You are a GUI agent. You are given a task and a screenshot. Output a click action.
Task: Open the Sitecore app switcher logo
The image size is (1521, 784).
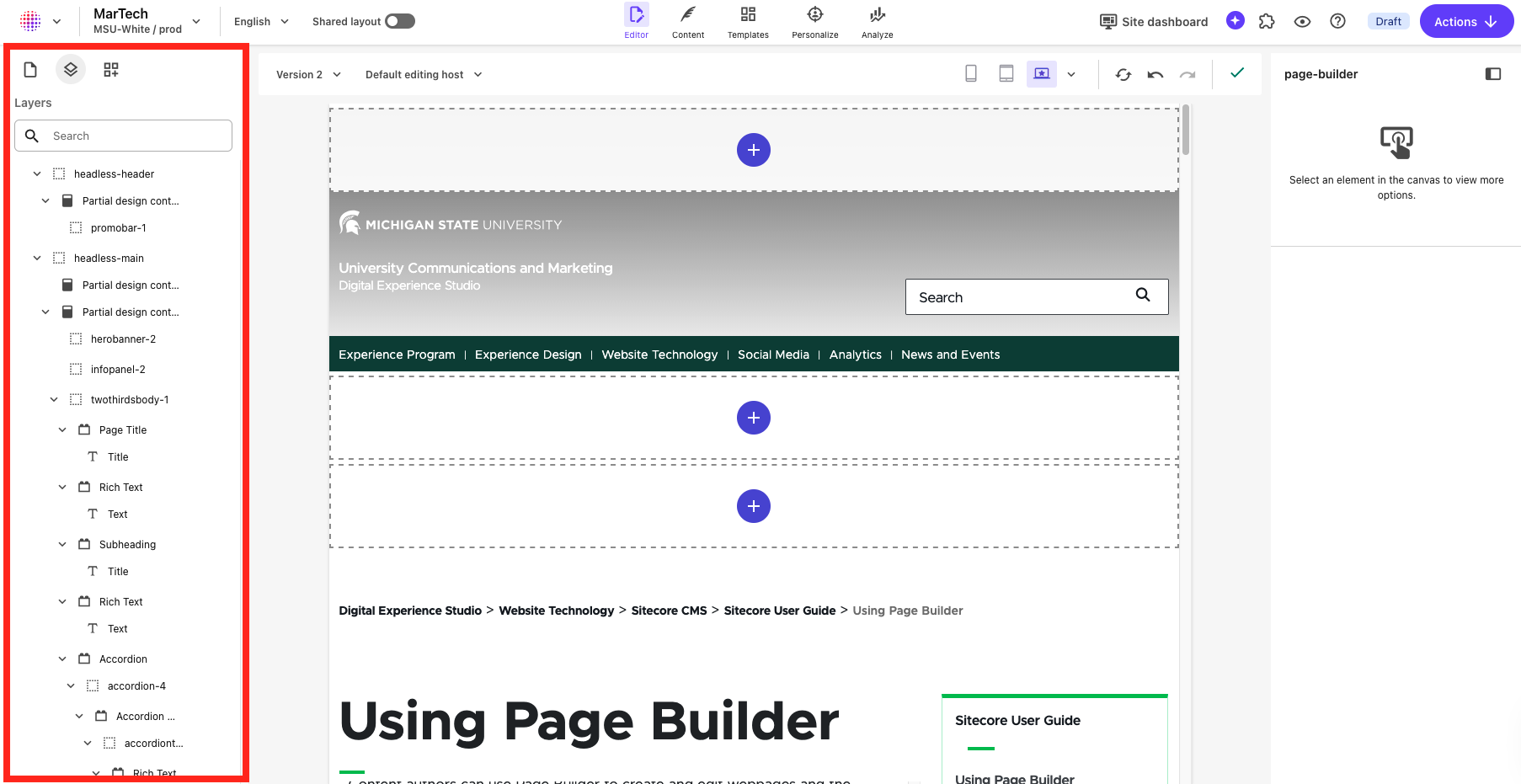click(30, 21)
